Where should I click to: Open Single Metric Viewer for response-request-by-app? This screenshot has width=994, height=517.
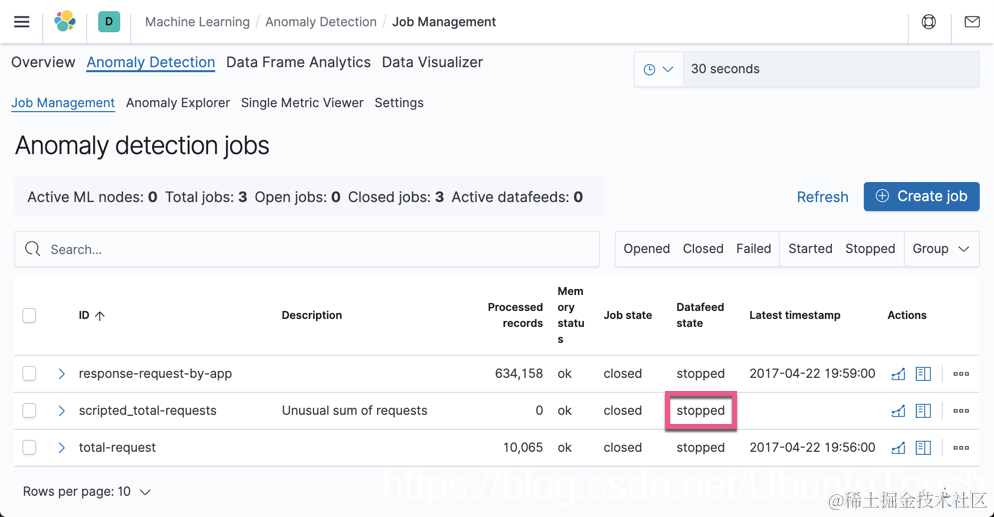tap(898, 374)
